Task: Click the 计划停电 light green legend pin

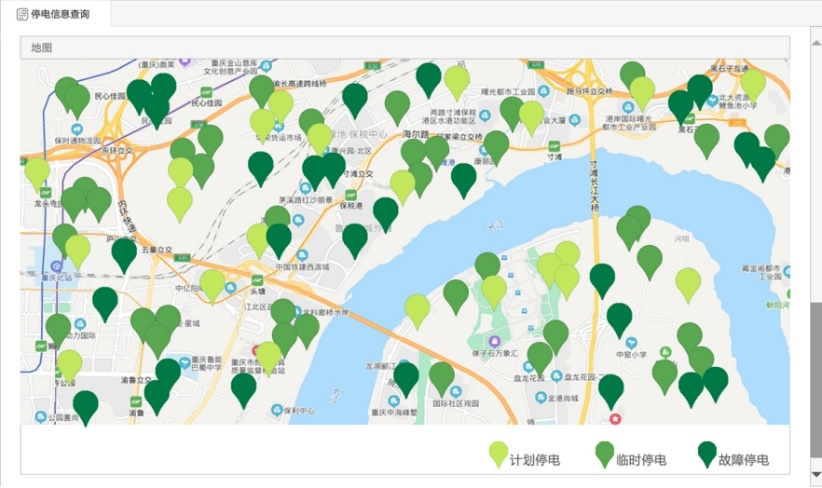Action: 497,453
